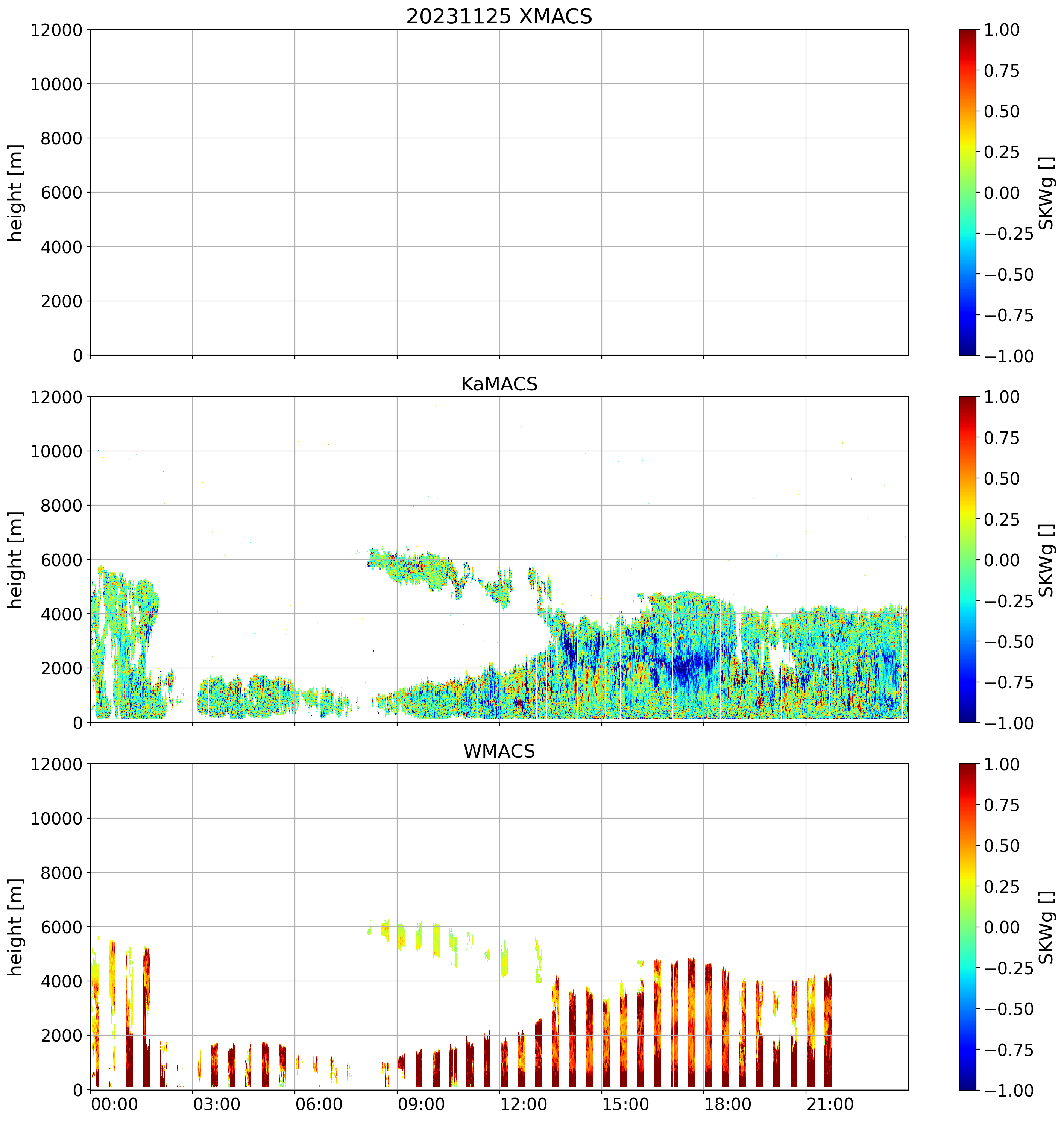Click the WMACS panel colorbar

click(x=968, y=927)
